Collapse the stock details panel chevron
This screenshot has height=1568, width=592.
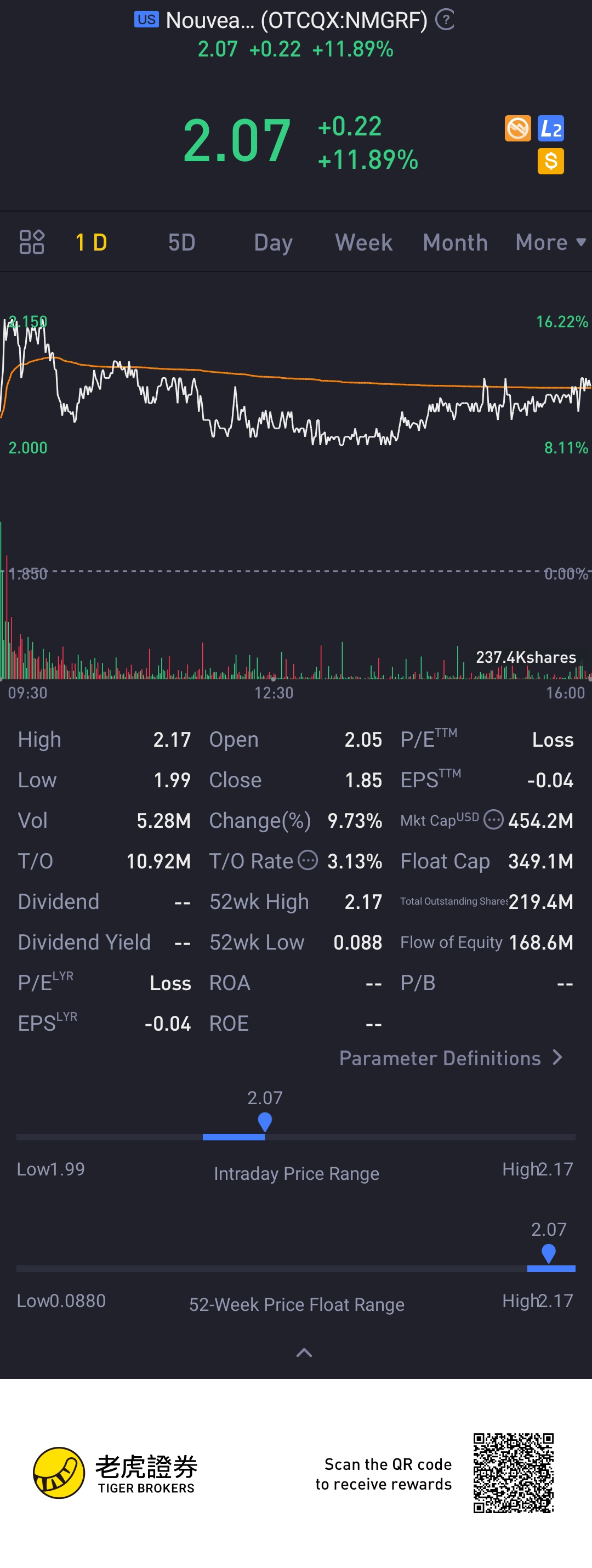304,1353
